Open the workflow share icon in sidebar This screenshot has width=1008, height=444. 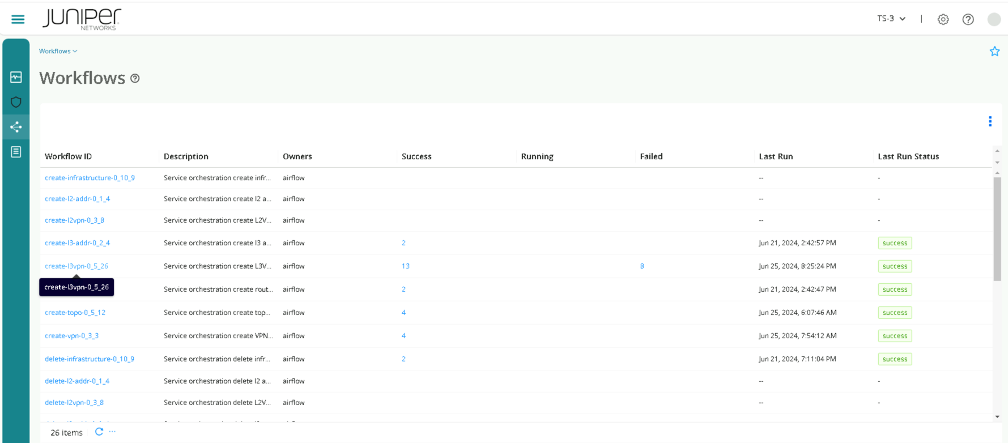[x=16, y=127]
